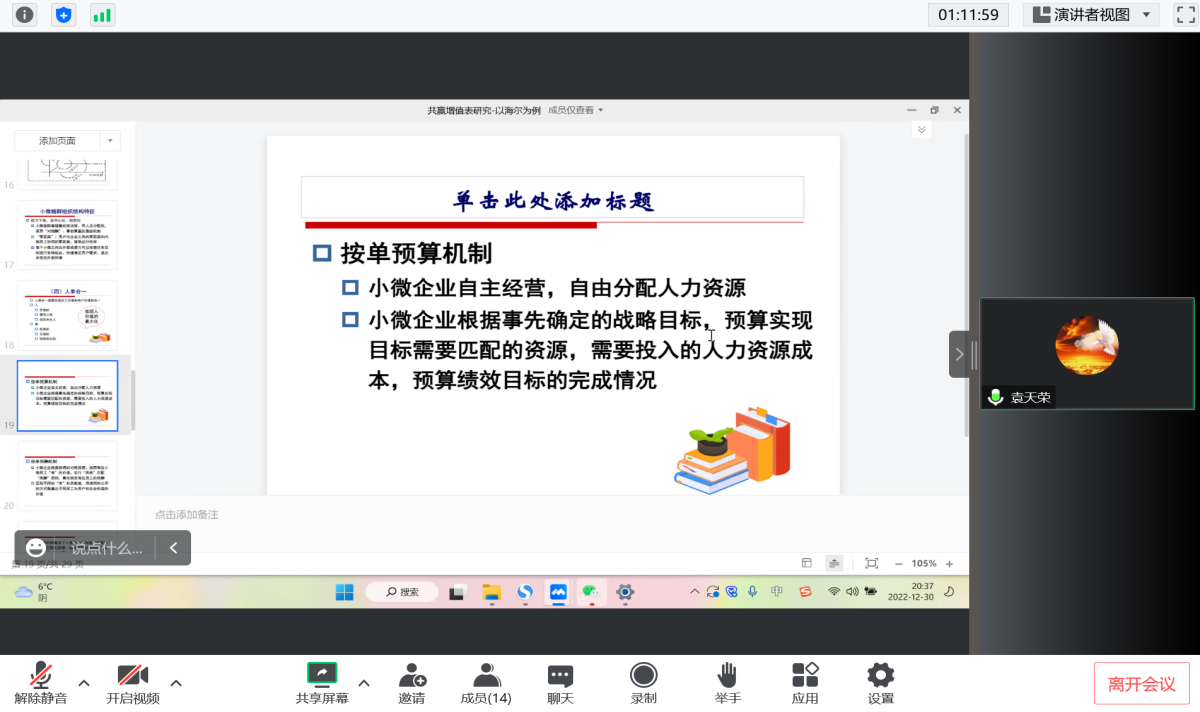Screen dimensions: 1200x712
Task: Open the Apps panel
Action: [805, 683]
